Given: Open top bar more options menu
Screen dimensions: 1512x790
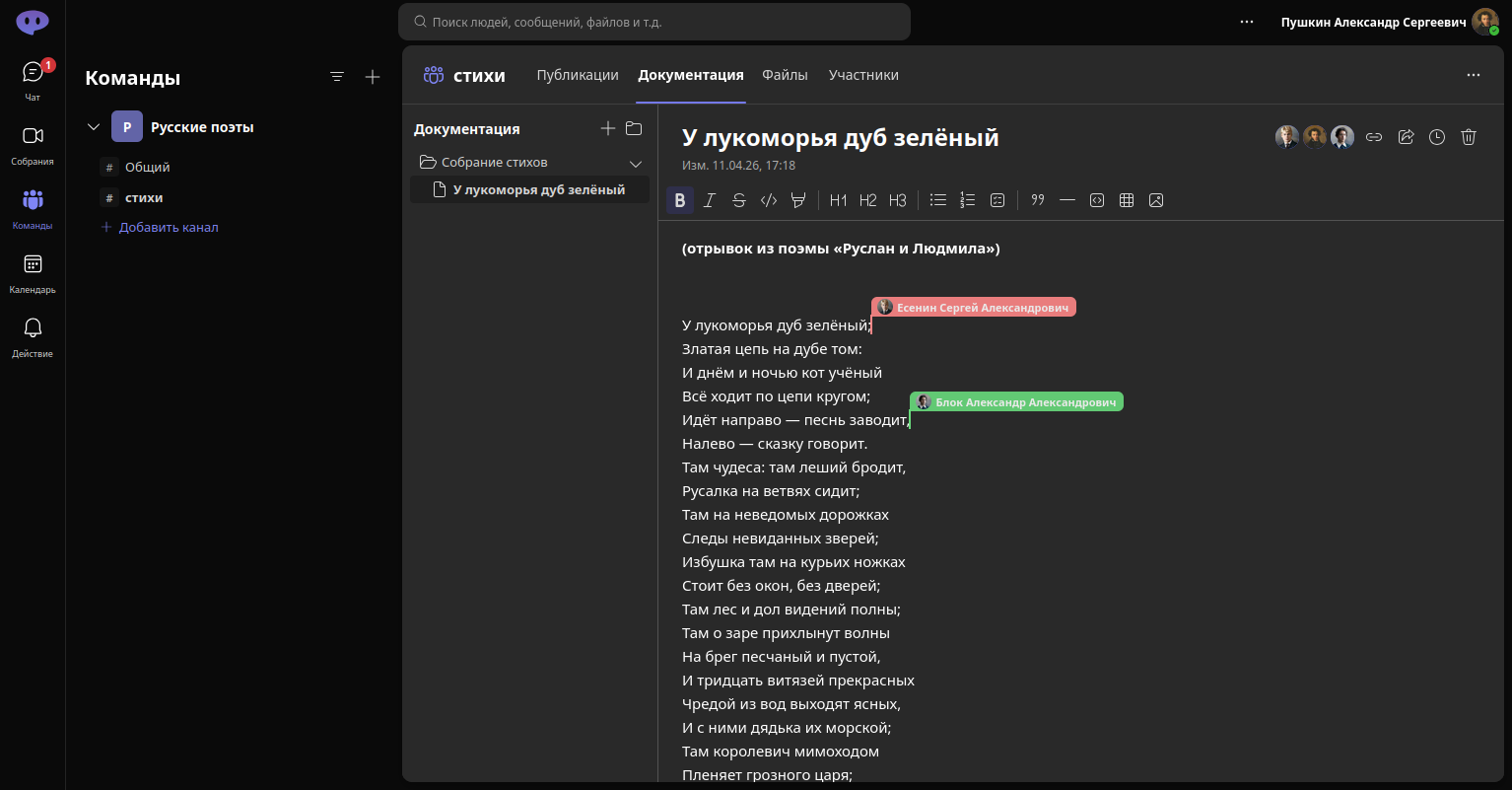Looking at the screenshot, I should (1247, 22).
